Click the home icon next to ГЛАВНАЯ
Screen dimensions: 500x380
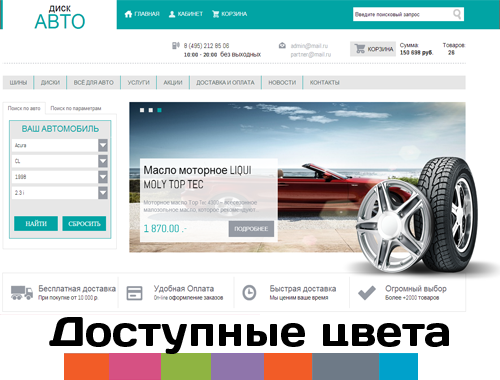(128, 14)
